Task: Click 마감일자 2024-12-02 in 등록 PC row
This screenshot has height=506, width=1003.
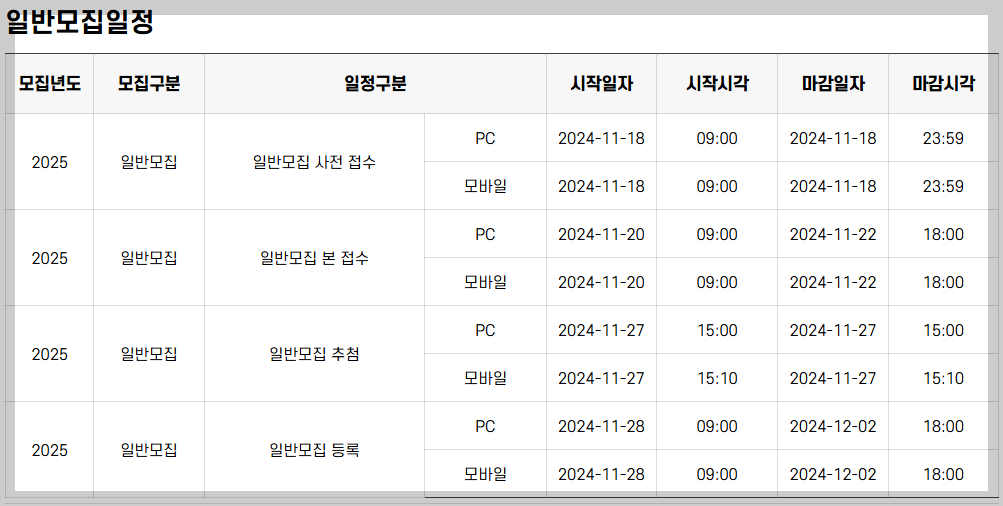Action: coord(833,426)
